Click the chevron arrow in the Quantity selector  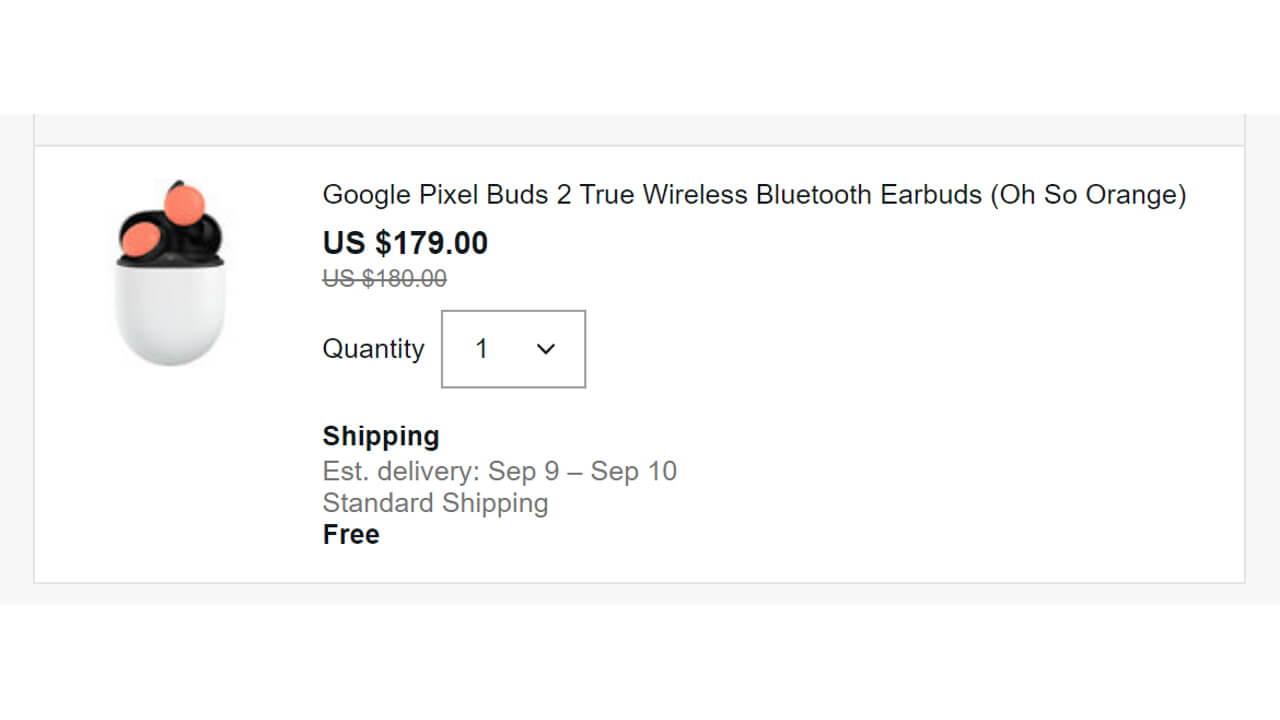click(545, 349)
